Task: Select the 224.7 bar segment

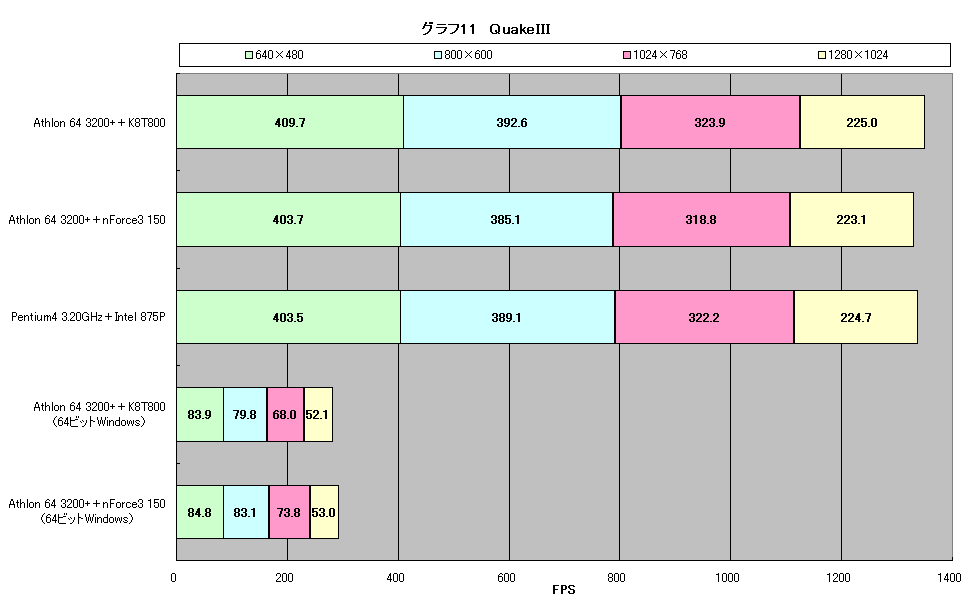Action: coord(856,317)
